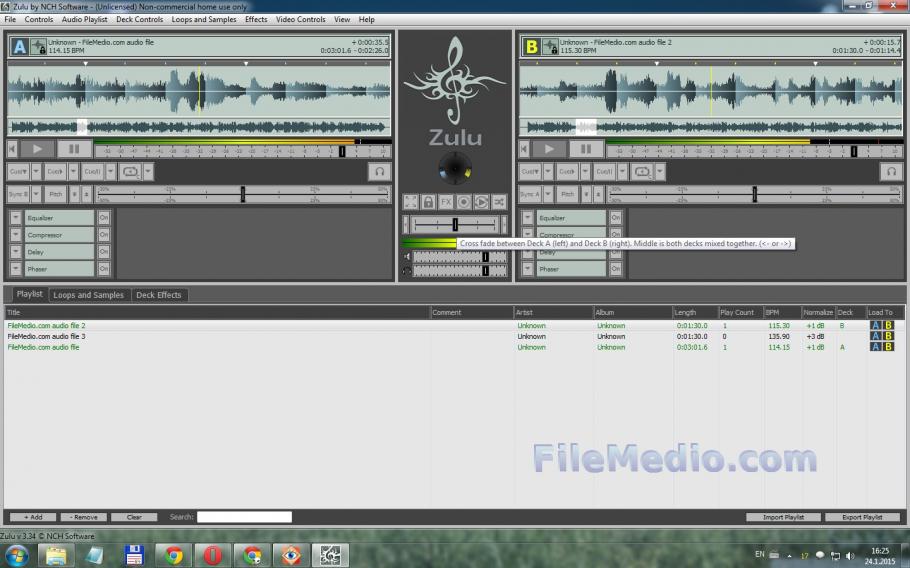Click the Sync B button on Deck A
Viewport: 910px width, 568px height.
pos(18,194)
